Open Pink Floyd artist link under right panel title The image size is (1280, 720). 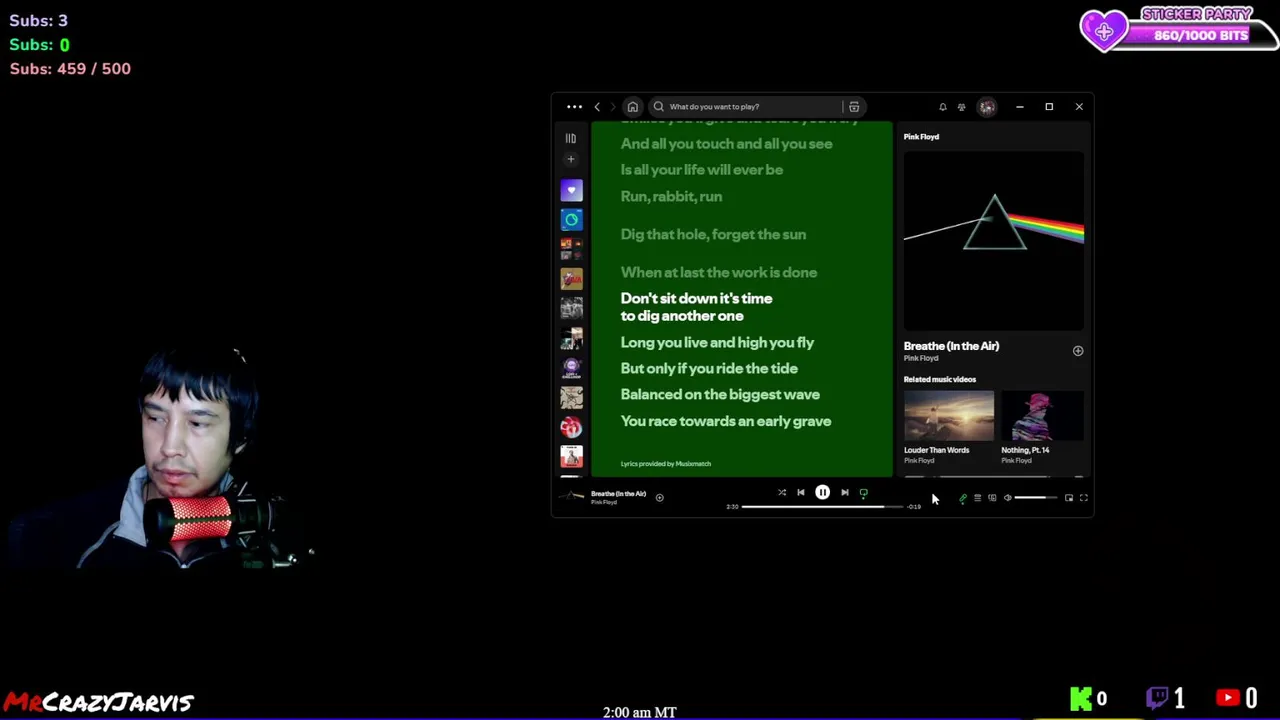click(921, 358)
